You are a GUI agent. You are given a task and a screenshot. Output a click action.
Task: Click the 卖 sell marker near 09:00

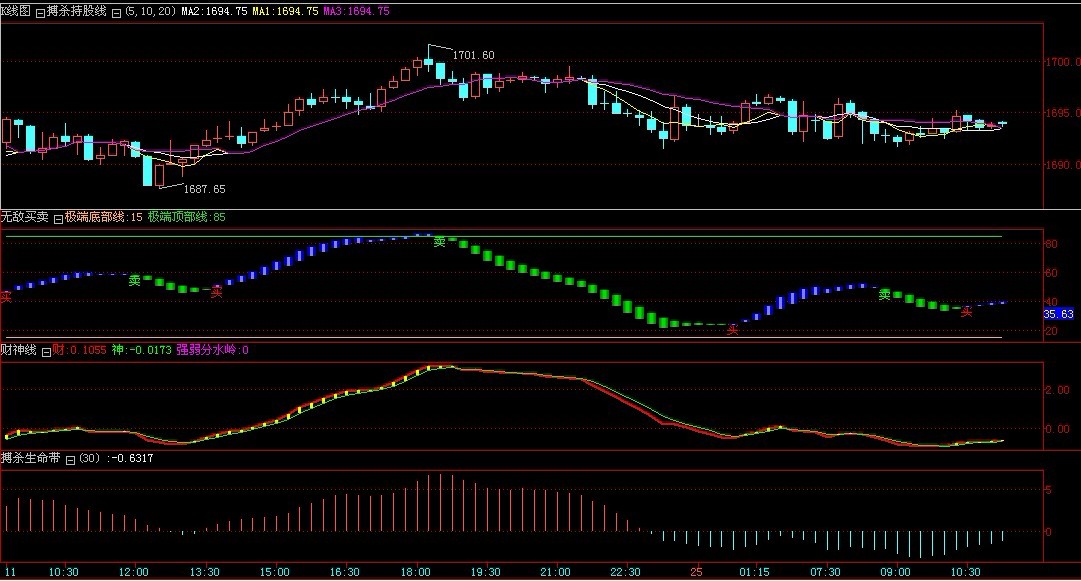tap(885, 295)
